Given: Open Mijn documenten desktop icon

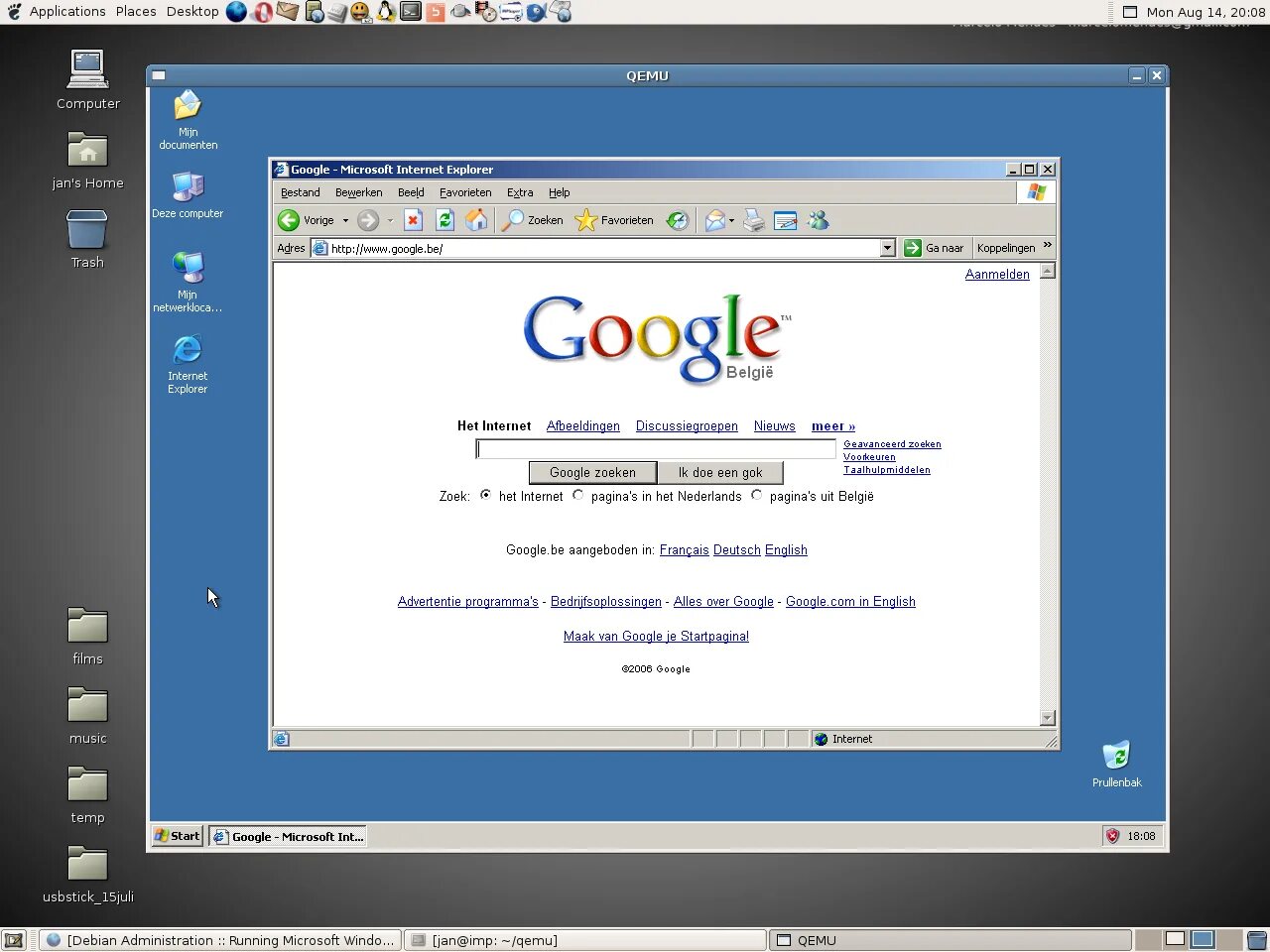Looking at the screenshot, I should pyautogui.click(x=188, y=119).
